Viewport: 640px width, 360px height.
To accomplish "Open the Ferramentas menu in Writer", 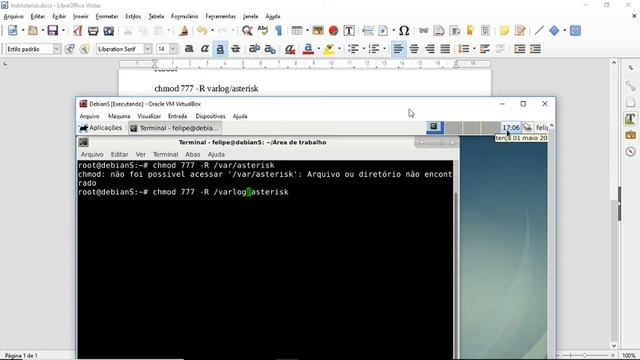I will (x=220, y=16).
